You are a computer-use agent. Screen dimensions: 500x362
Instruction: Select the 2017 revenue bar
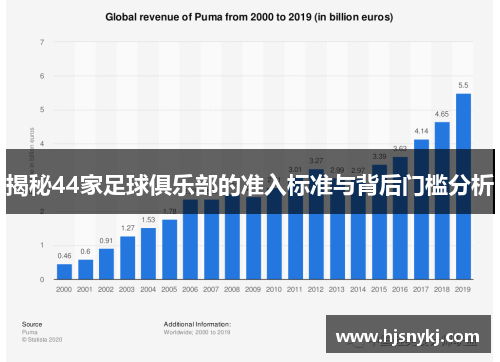tap(421, 209)
